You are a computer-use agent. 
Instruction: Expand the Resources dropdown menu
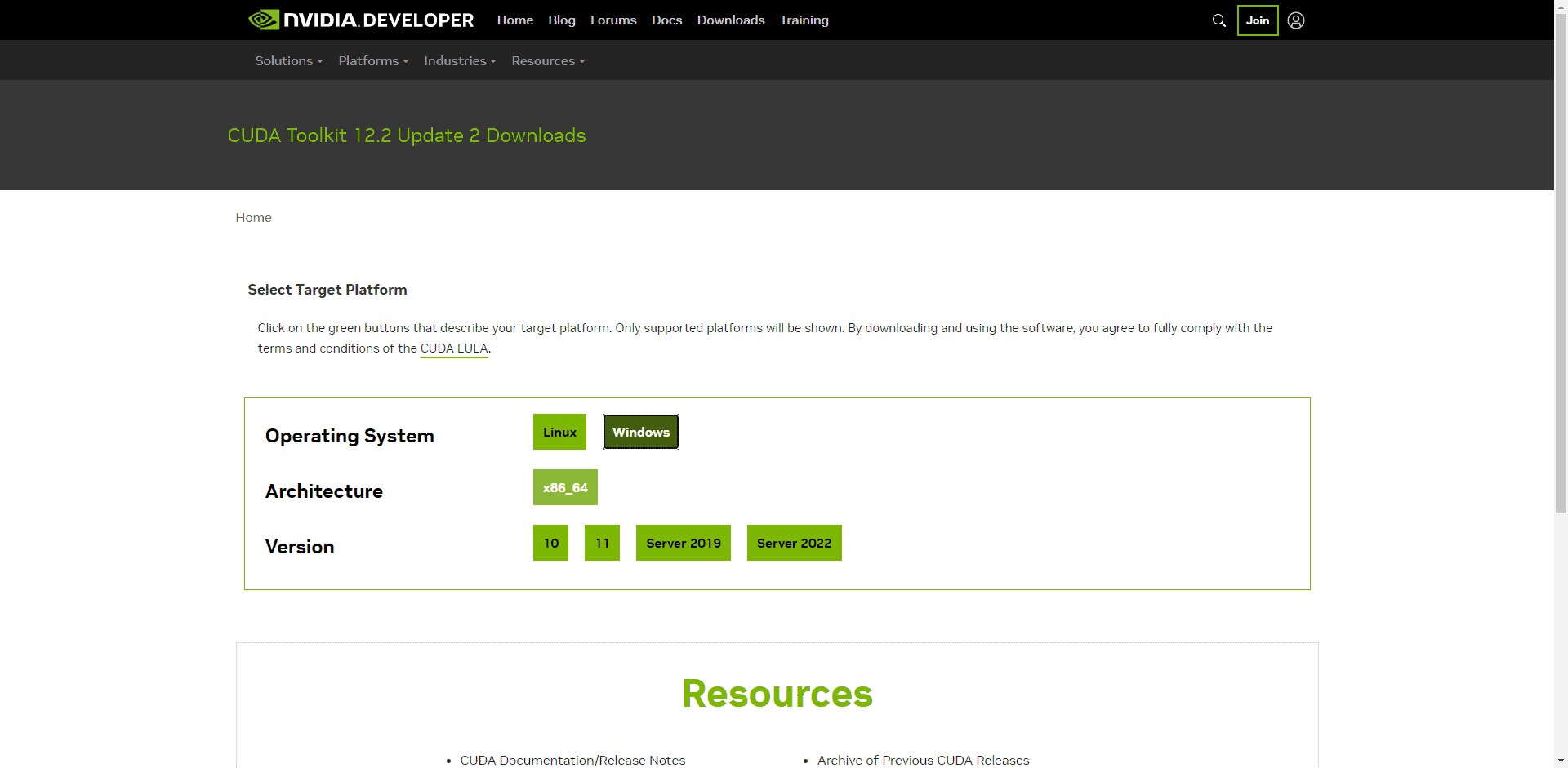548,61
